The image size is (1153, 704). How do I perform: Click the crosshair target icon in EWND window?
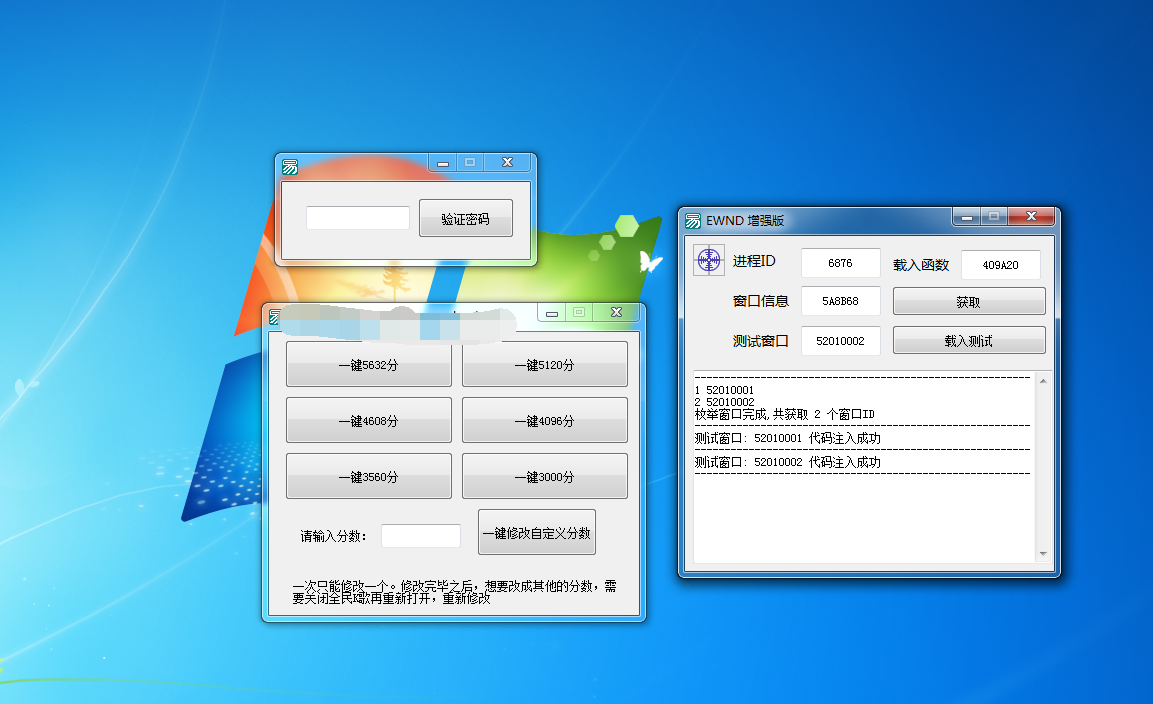pos(709,260)
